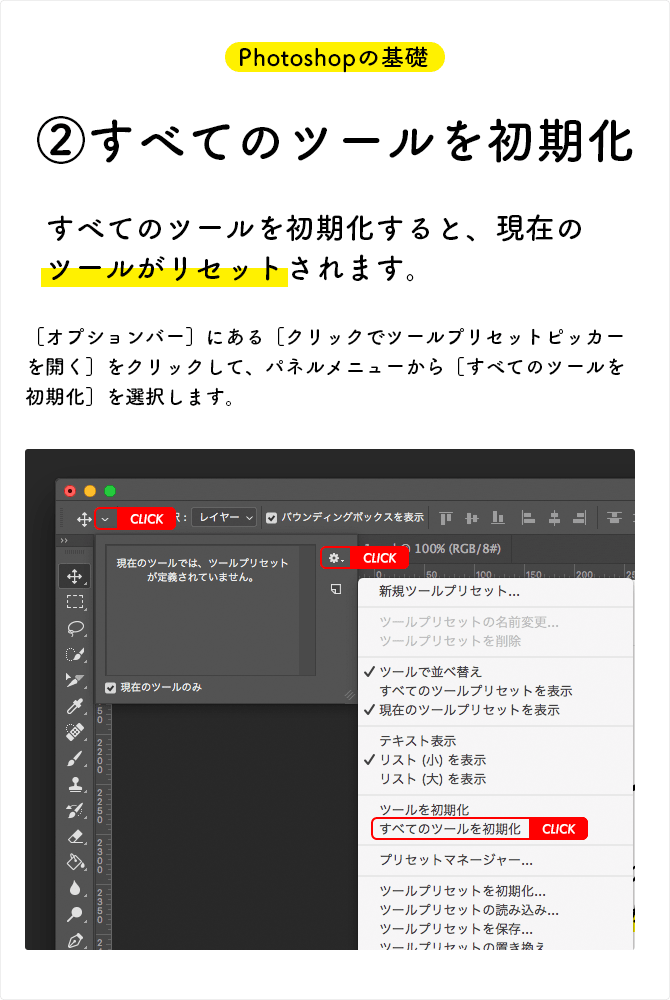The height and width of the screenshot is (1000, 670).
Task: Align left edges in options bar
Action: pyautogui.click(x=528, y=518)
